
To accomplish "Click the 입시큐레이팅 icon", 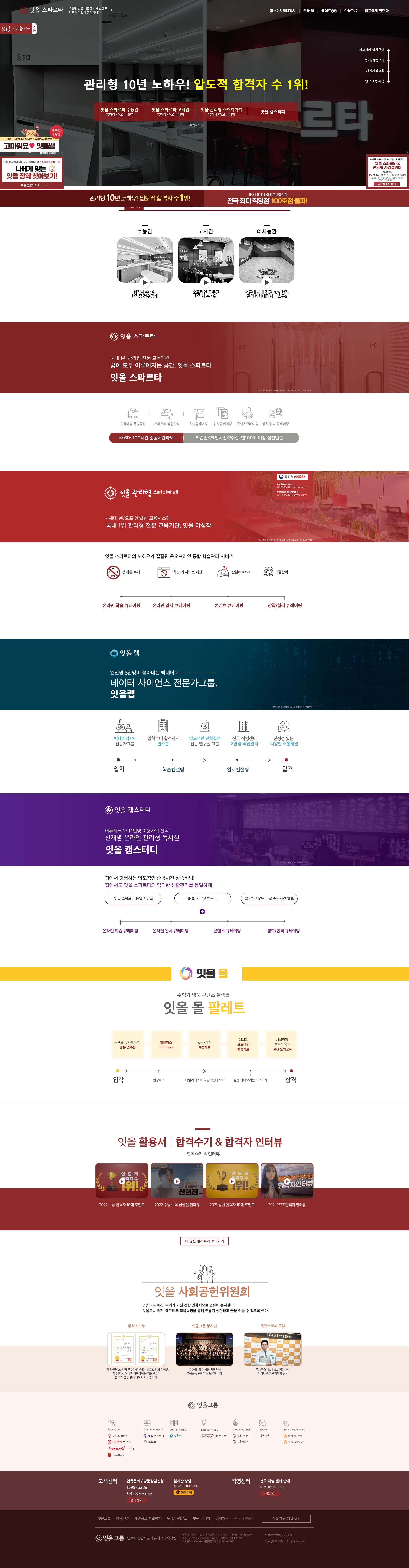I will coord(222,413).
